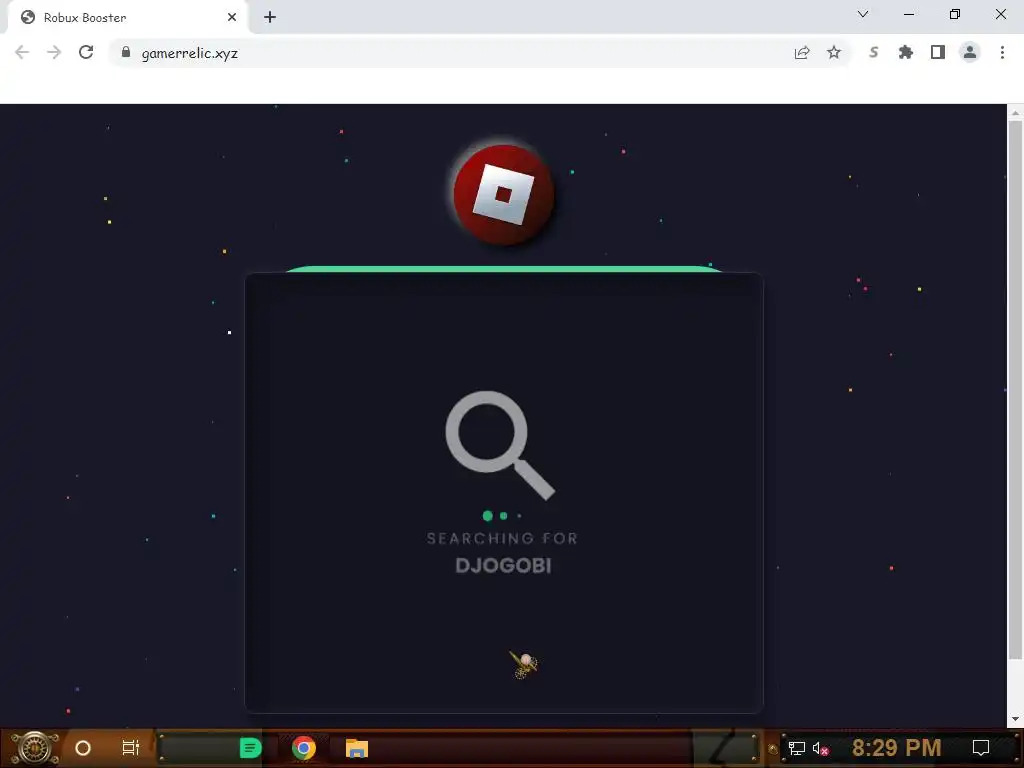This screenshot has height=768, width=1024.
Task: Open Extensions puzzle menu
Action: point(906,52)
